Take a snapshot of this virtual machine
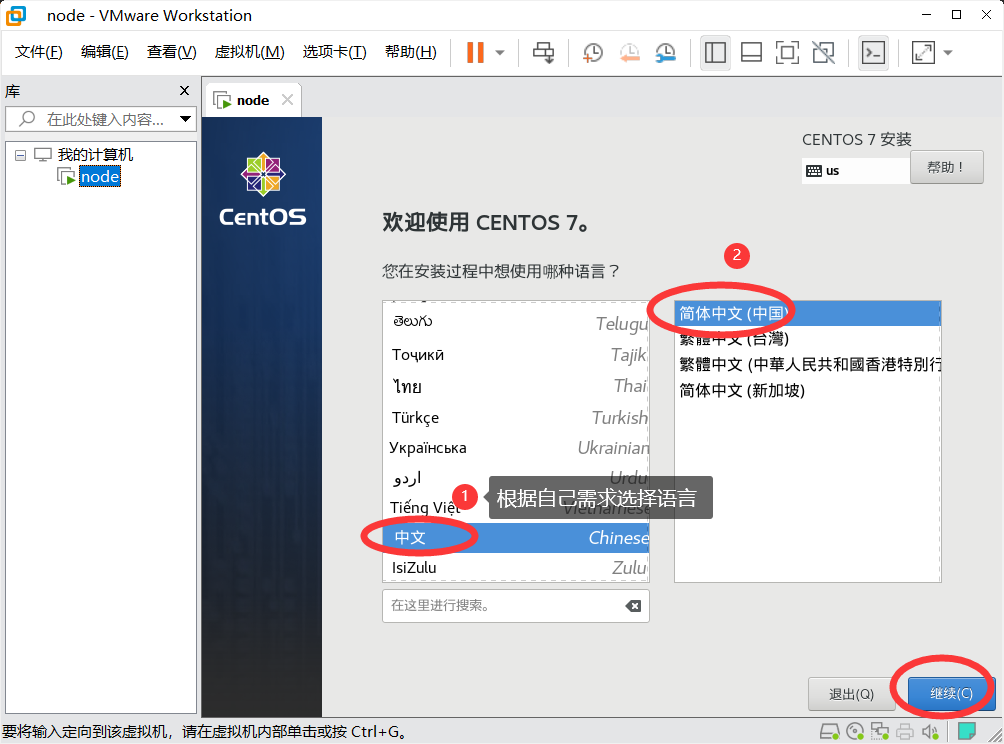This screenshot has width=1004, height=744. pyautogui.click(x=593, y=52)
